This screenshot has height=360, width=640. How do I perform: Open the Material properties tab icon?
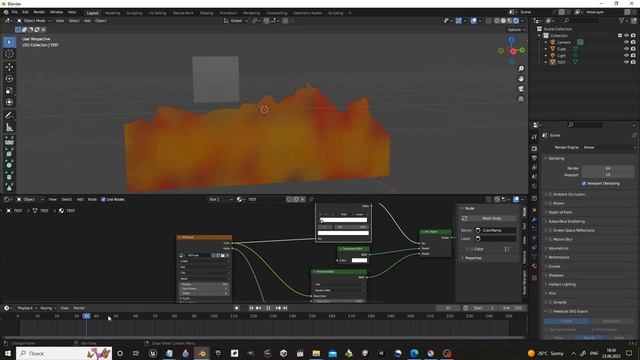tap(534, 266)
